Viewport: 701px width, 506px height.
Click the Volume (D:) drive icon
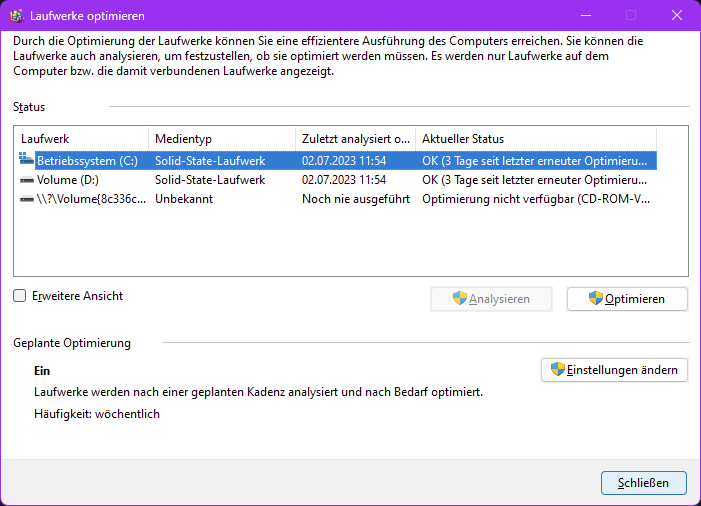(27, 180)
